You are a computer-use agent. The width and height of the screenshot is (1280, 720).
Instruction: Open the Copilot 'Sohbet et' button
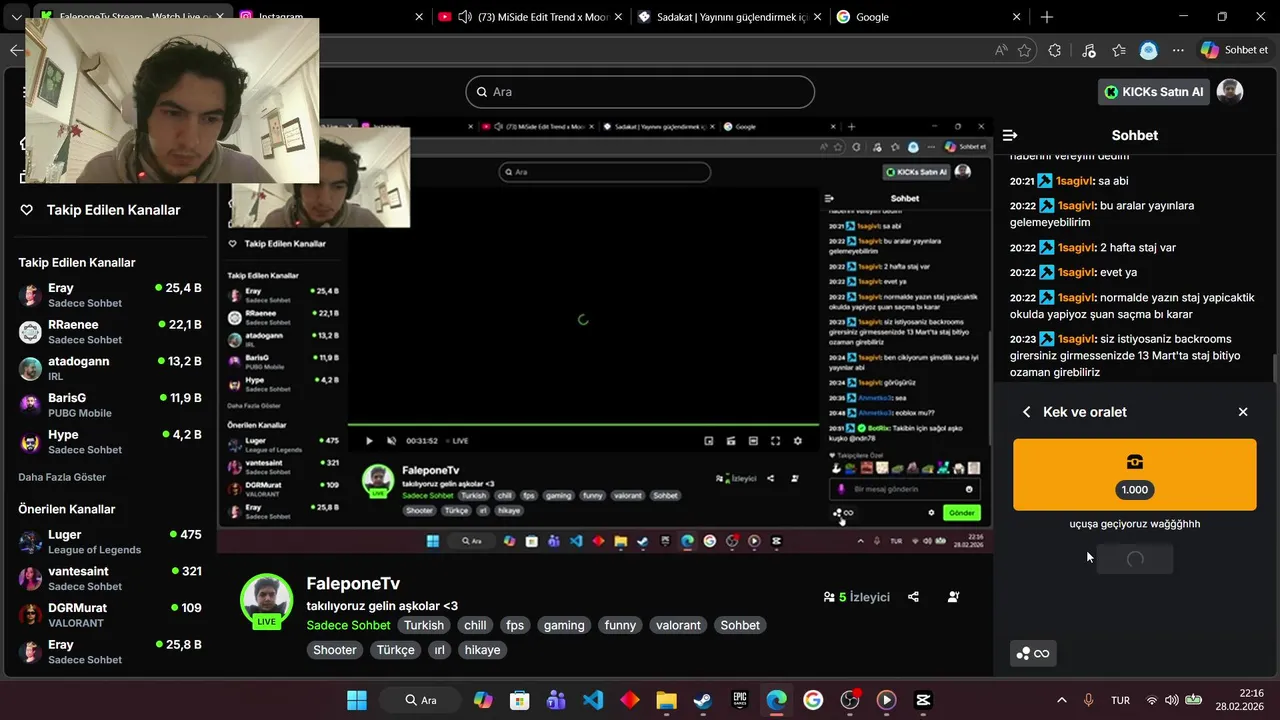[1235, 50]
